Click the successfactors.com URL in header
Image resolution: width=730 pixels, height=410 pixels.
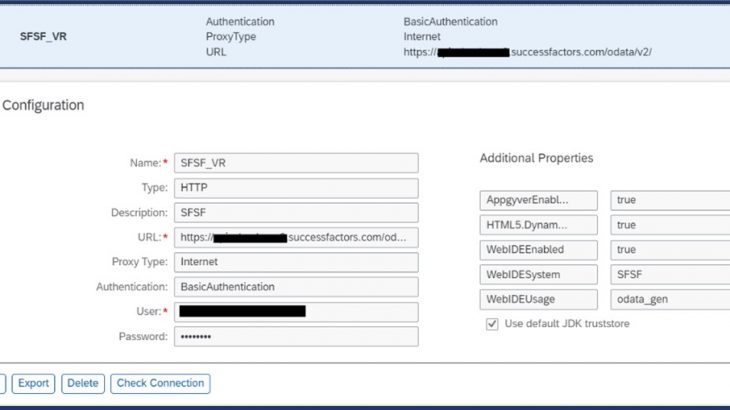pyautogui.click(x=527, y=52)
